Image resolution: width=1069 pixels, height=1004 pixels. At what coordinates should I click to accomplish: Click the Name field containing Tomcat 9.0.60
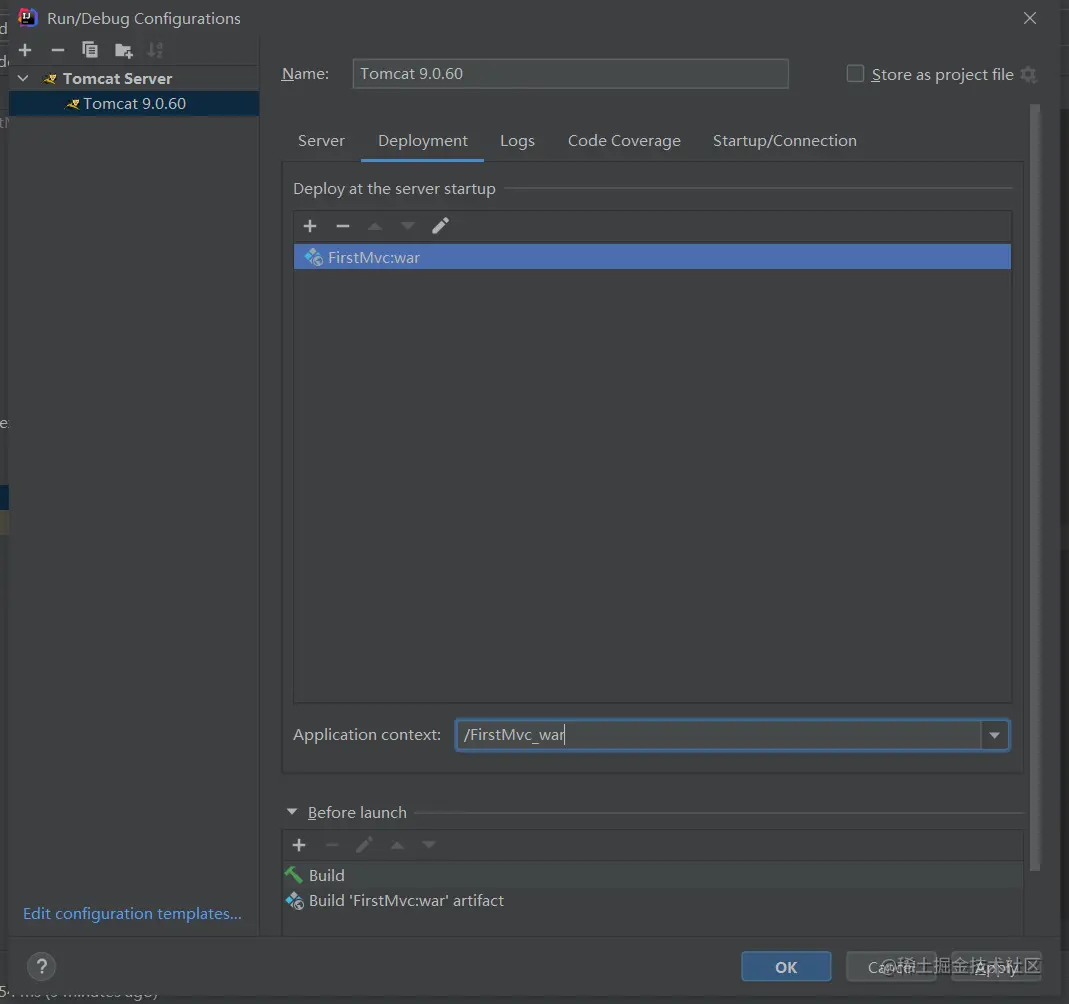coord(570,74)
